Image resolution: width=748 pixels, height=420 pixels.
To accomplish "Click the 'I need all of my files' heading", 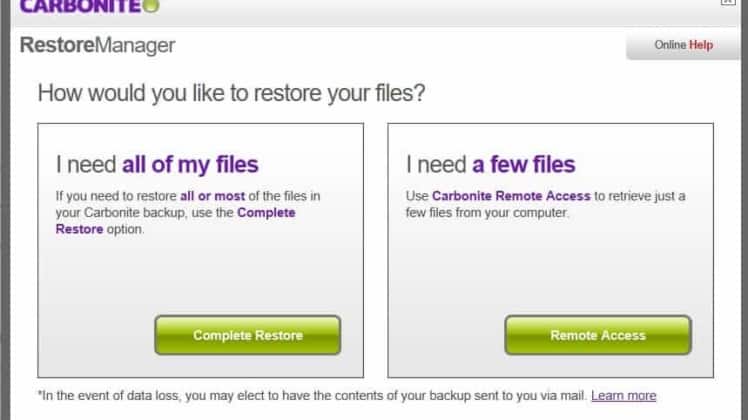I will [x=157, y=165].
